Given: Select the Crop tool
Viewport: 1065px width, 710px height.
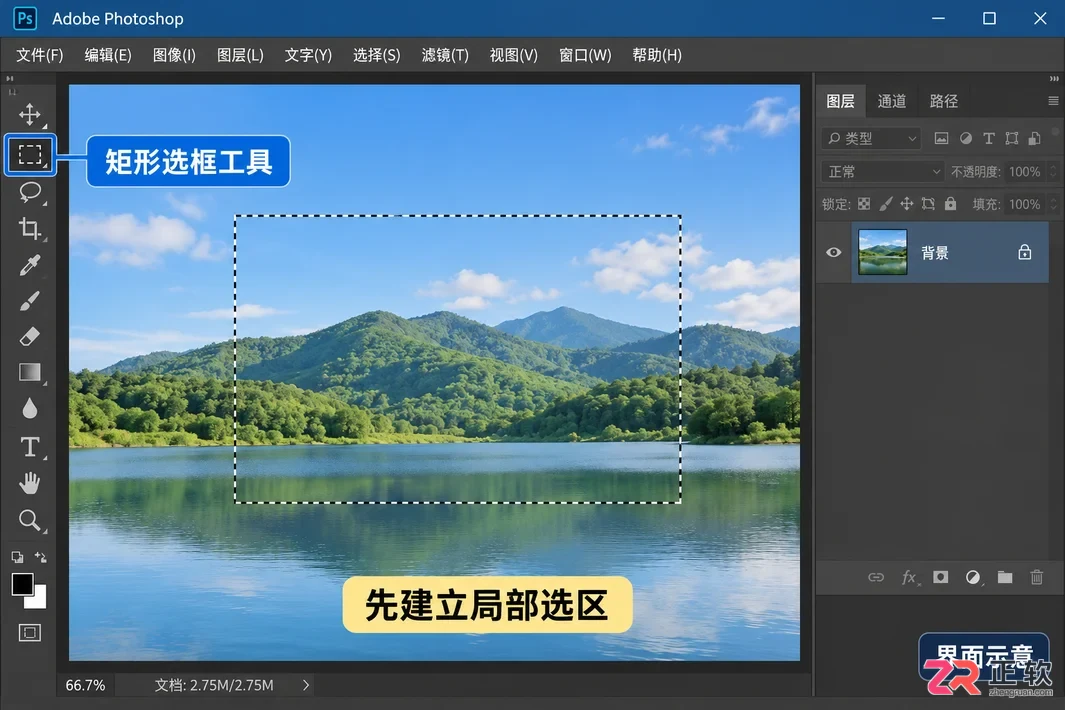Looking at the screenshot, I should [29, 228].
